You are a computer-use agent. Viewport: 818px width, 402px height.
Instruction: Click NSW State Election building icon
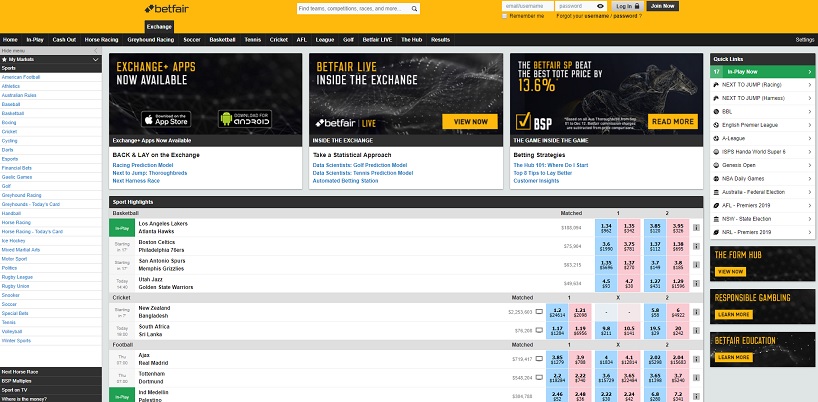tap(717, 219)
